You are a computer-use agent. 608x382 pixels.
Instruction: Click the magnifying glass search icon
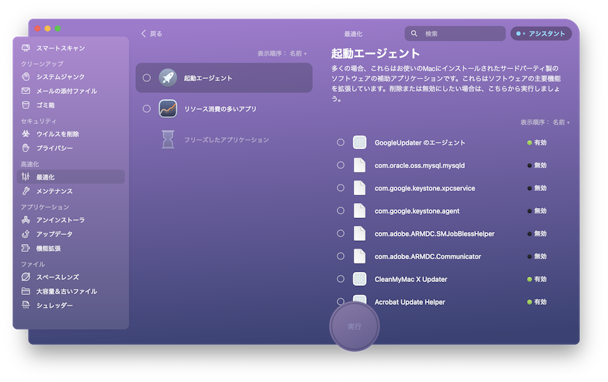click(414, 33)
